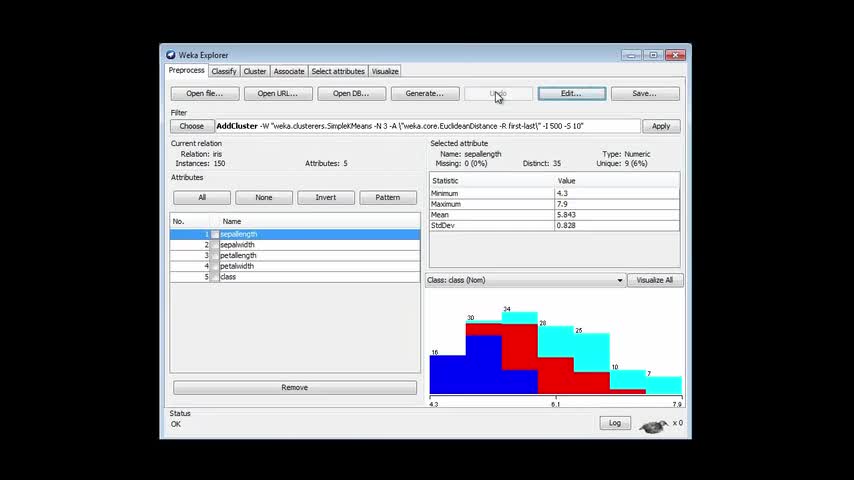Open the Visualize tab
The width and height of the screenshot is (854, 480).
pos(385,71)
